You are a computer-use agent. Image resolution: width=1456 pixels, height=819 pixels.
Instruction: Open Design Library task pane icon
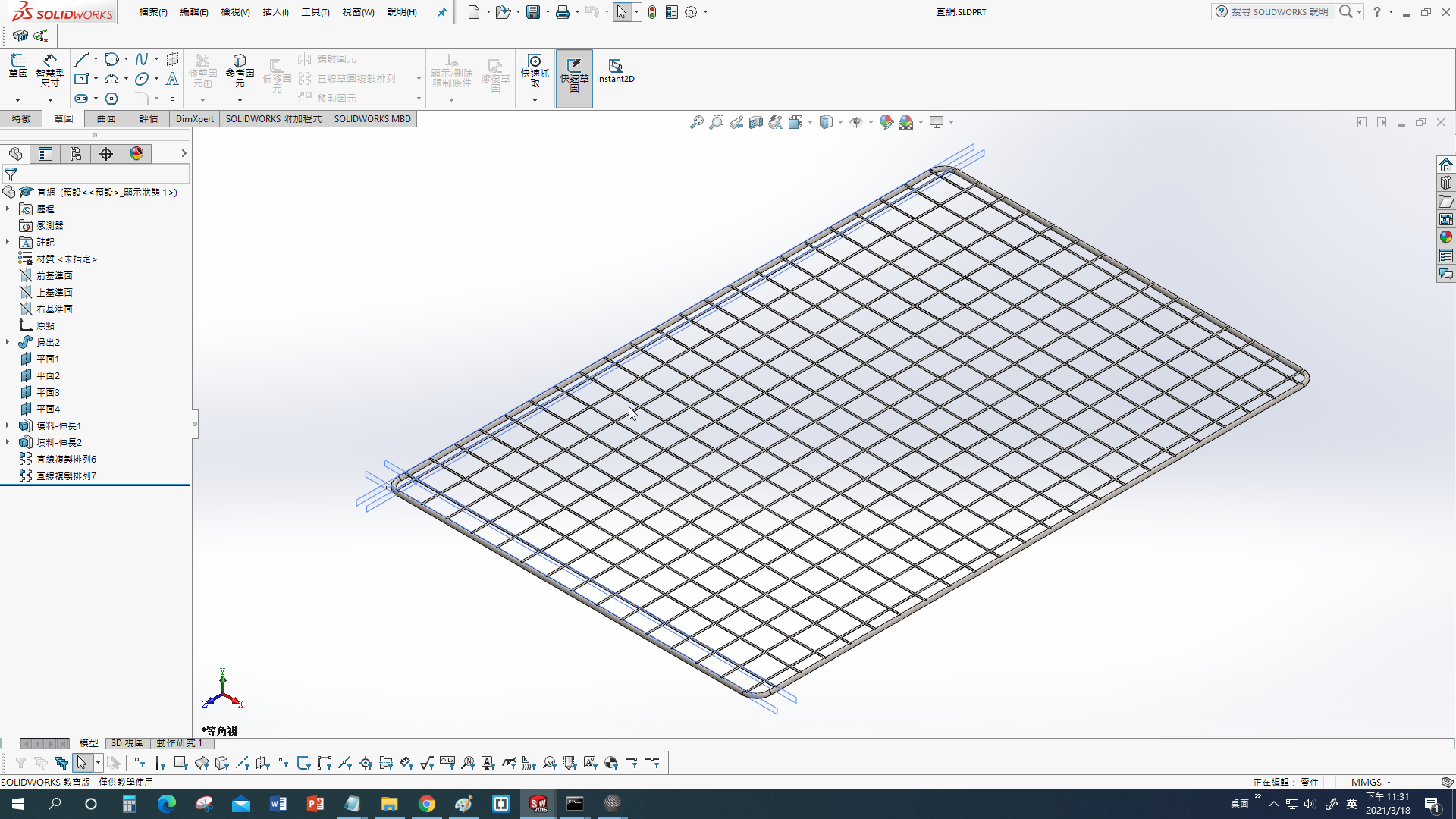(1446, 183)
